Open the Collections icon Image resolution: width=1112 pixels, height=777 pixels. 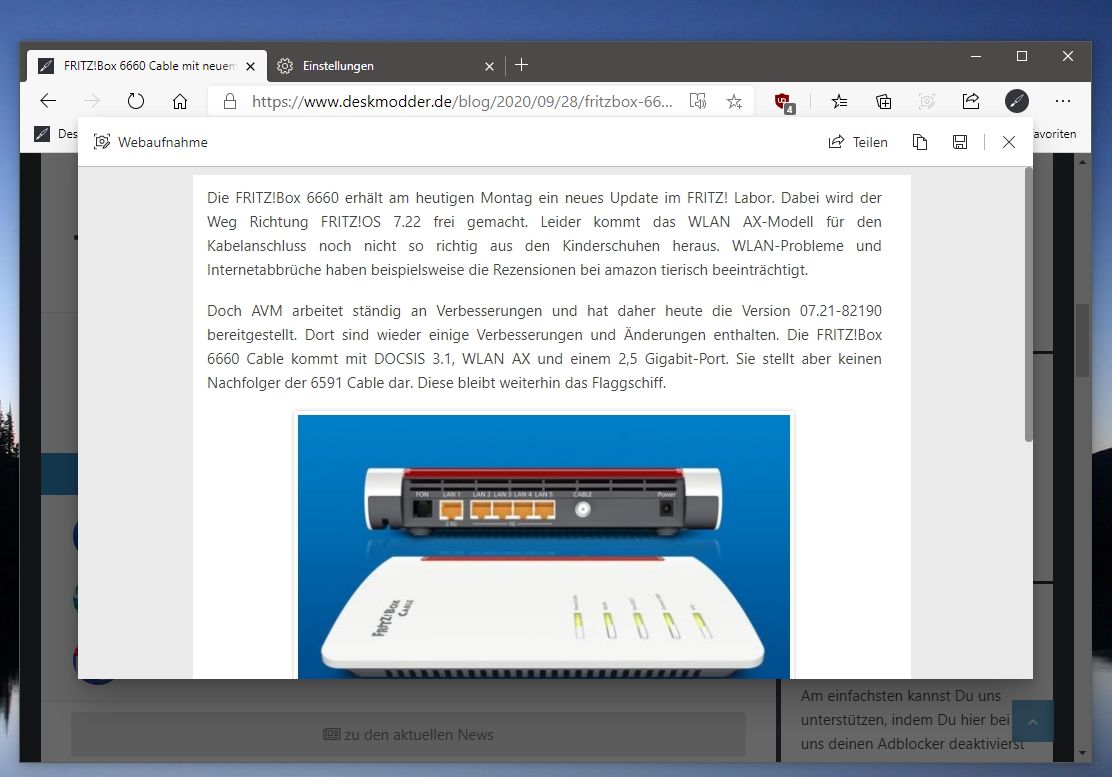(883, 101)
